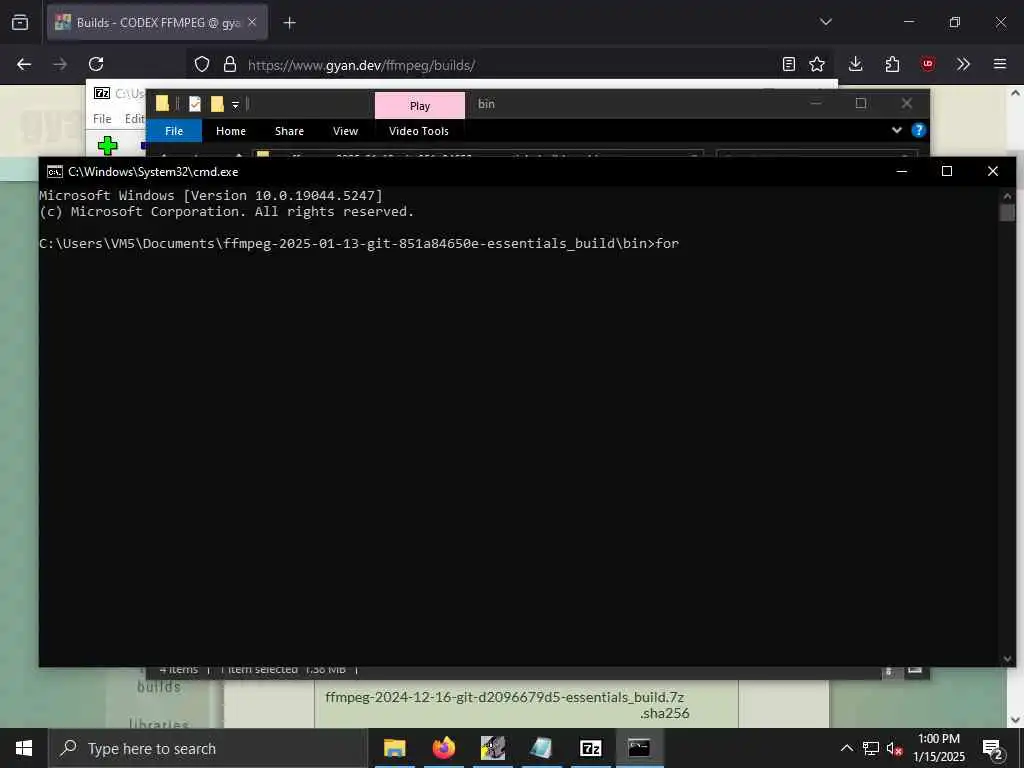Switch to the Explorer Home tab

[231, 131]
